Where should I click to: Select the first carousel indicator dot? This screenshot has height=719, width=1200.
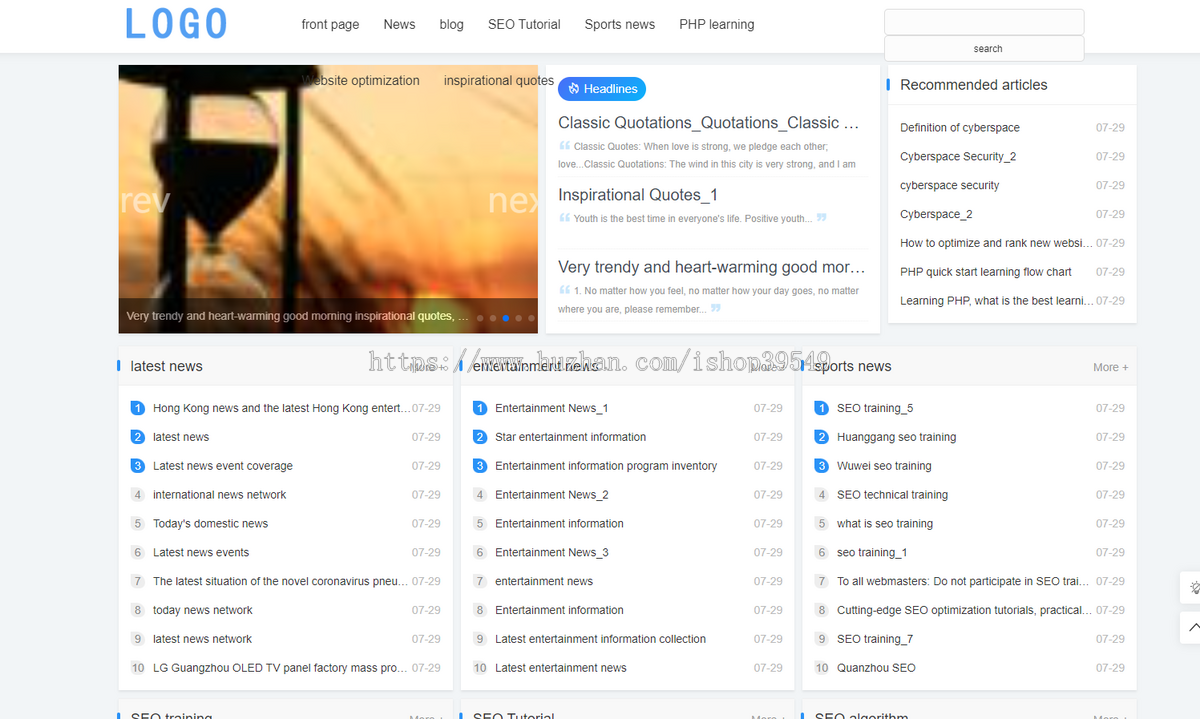click(479, 318)
